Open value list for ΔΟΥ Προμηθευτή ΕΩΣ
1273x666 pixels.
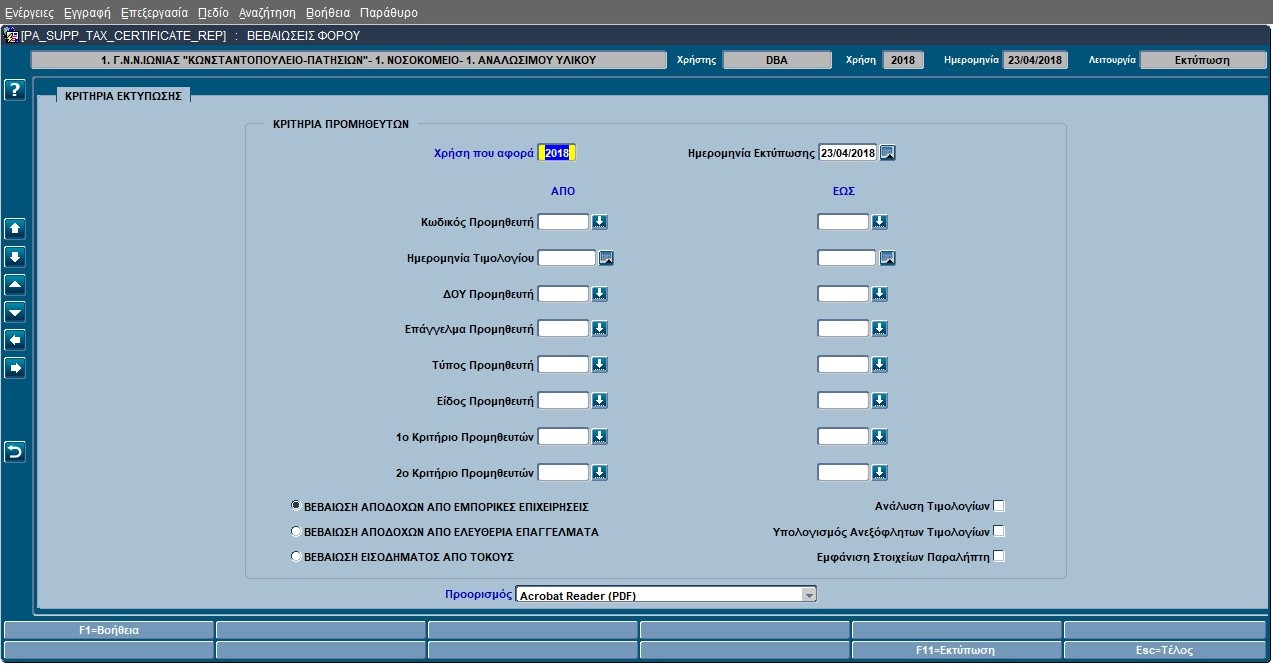(880, 294)
